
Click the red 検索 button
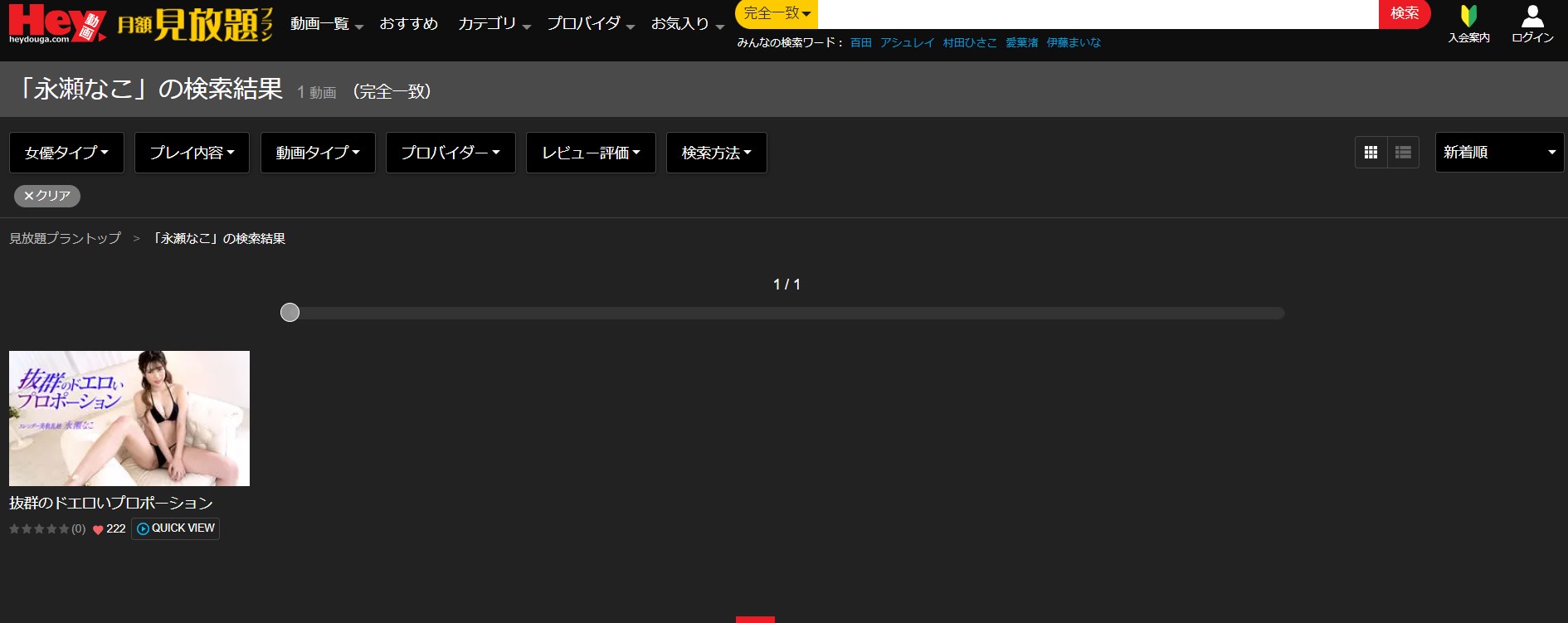click(x=1405, y=14)
